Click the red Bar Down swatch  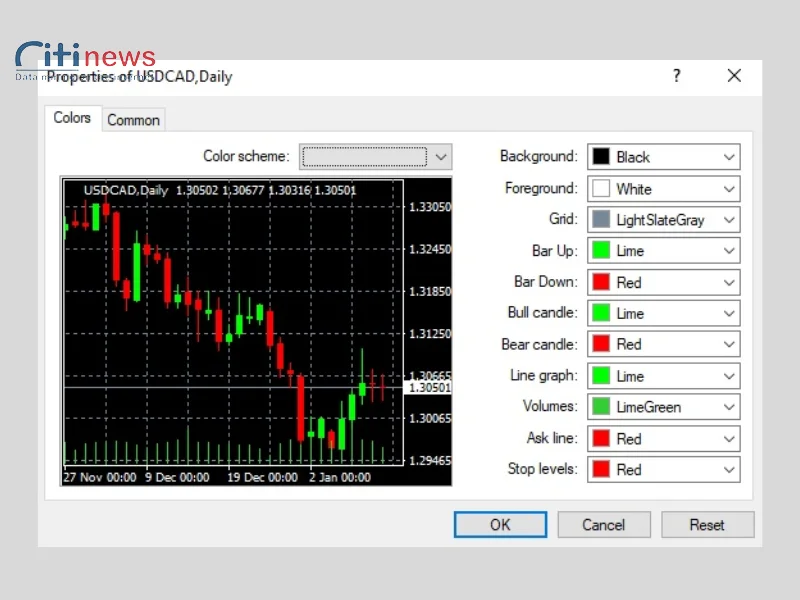(x=601, y=282)
